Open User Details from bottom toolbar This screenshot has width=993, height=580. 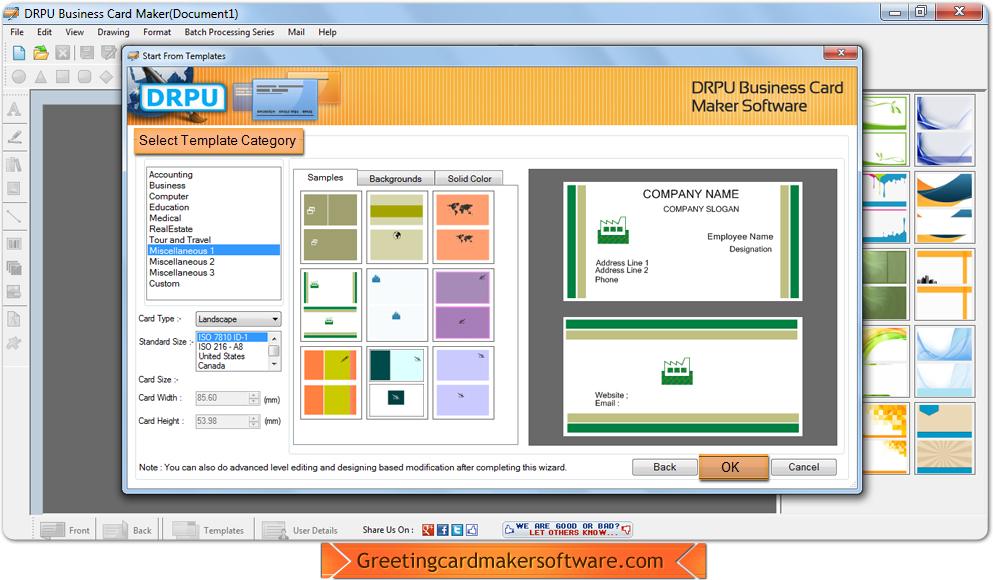[x=300, y=530]
